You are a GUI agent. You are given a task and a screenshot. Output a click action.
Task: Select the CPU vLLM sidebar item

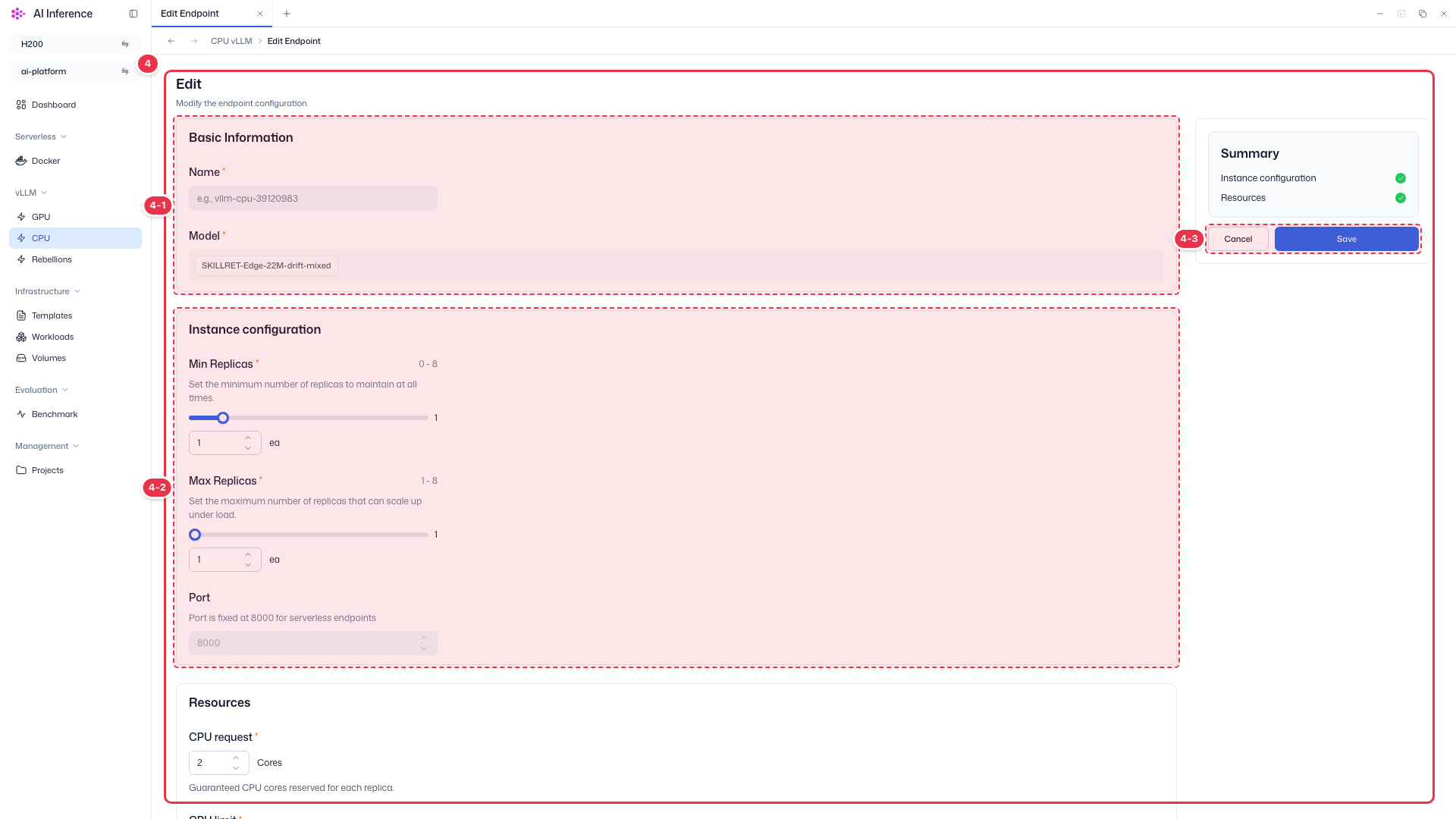[x=75, y=238]
